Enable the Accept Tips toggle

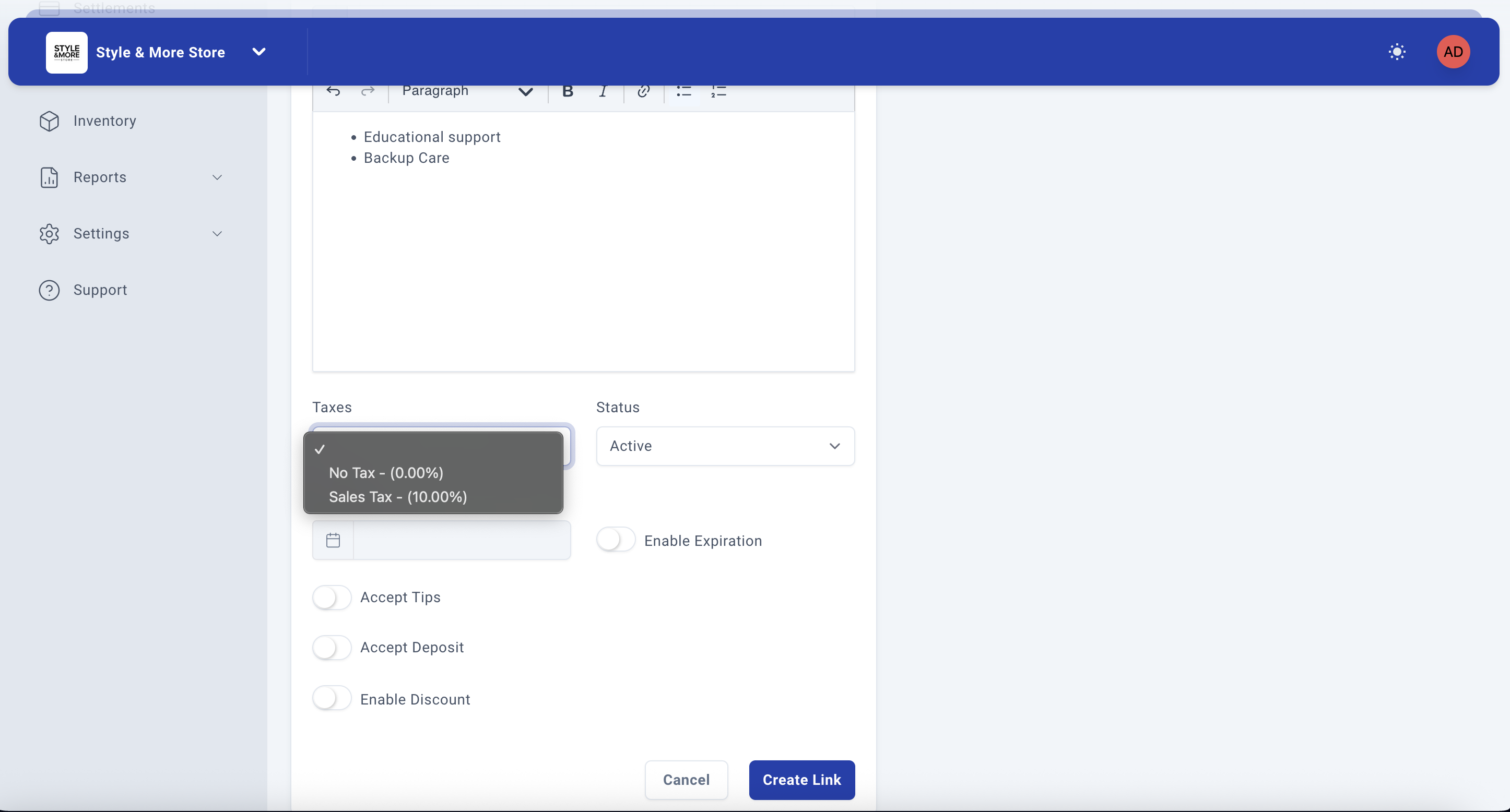coord(331,598)
